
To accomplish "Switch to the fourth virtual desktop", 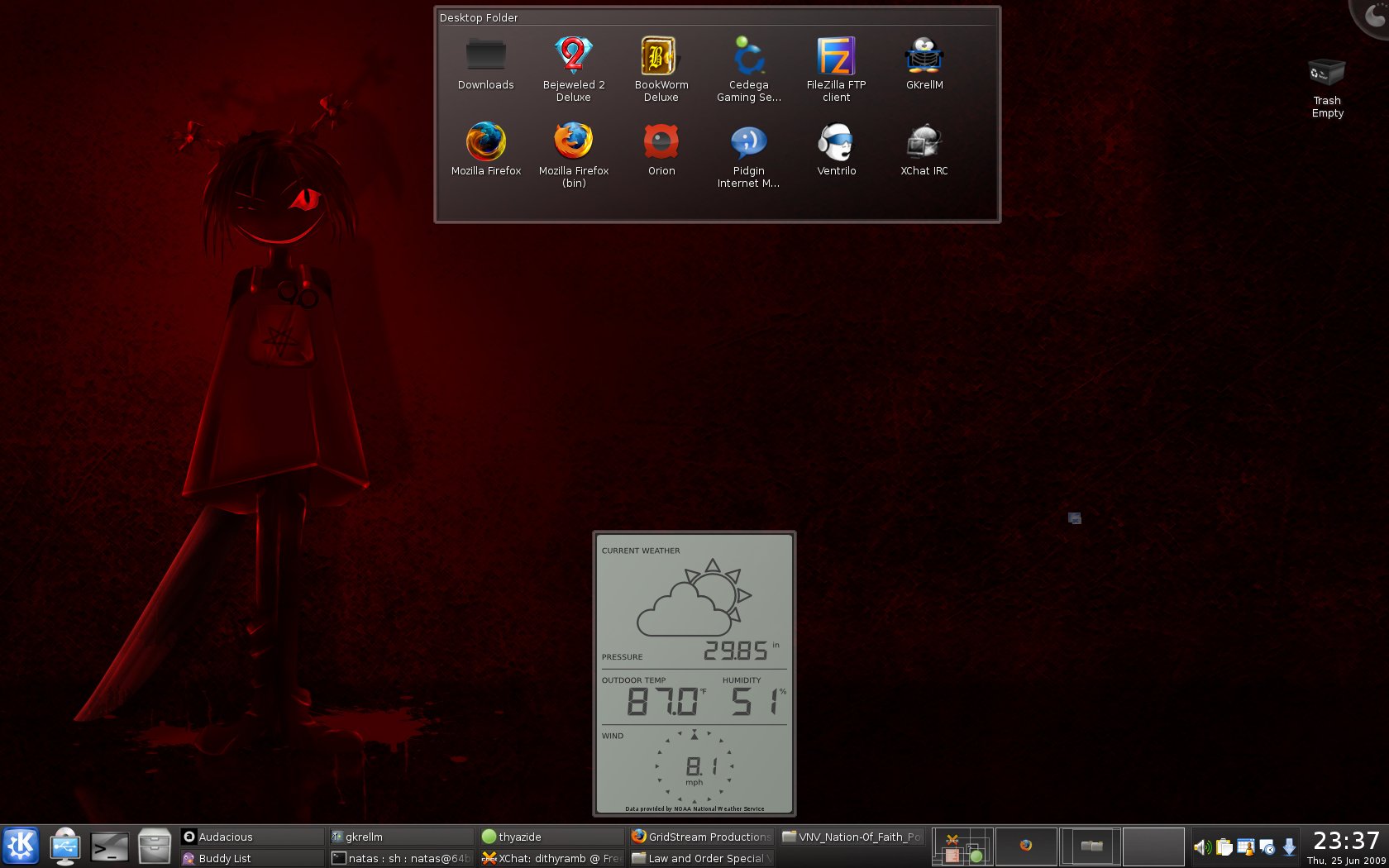I will pos(1153,846).
